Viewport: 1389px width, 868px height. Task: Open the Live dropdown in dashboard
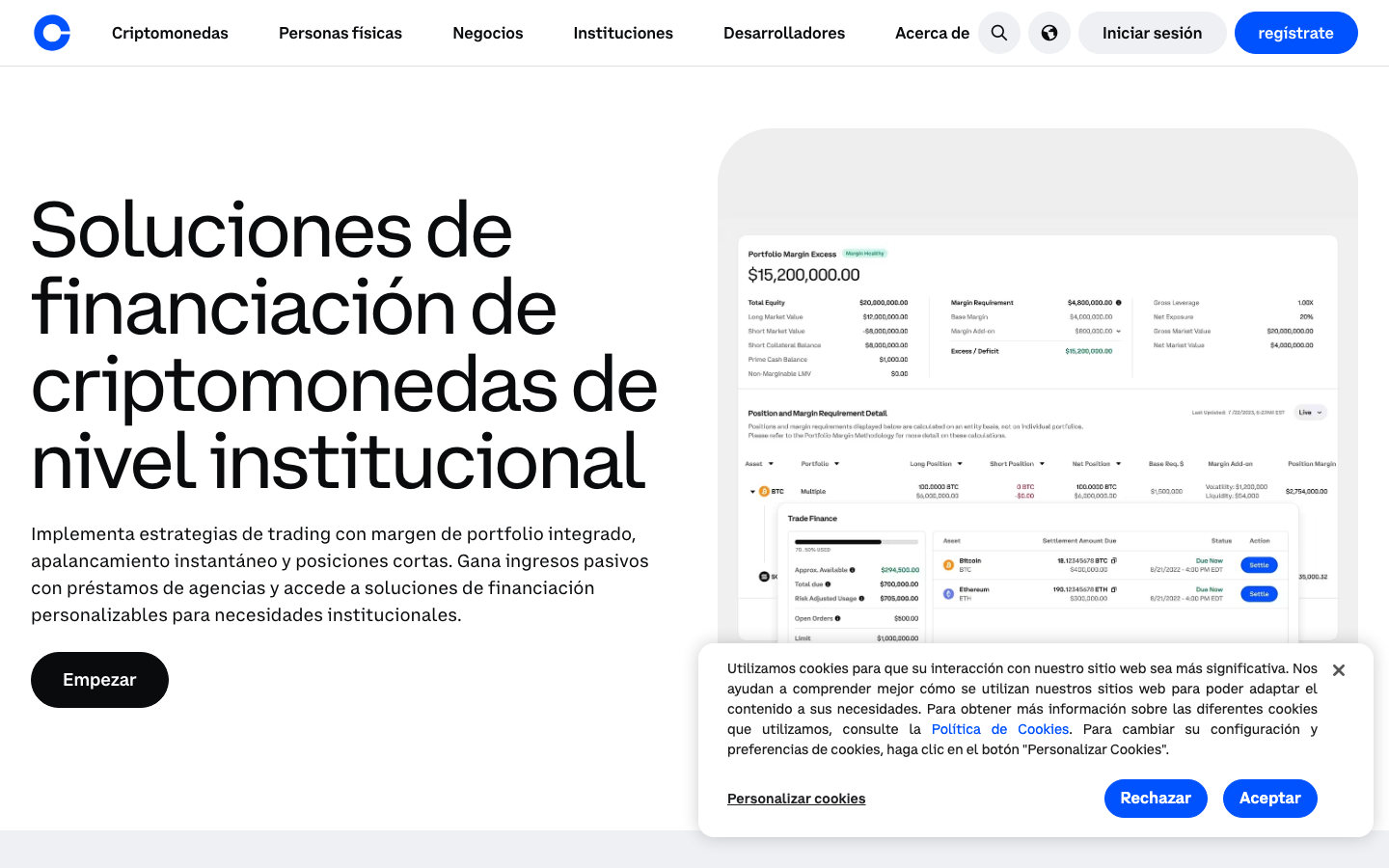click(x=1310, y=413)
